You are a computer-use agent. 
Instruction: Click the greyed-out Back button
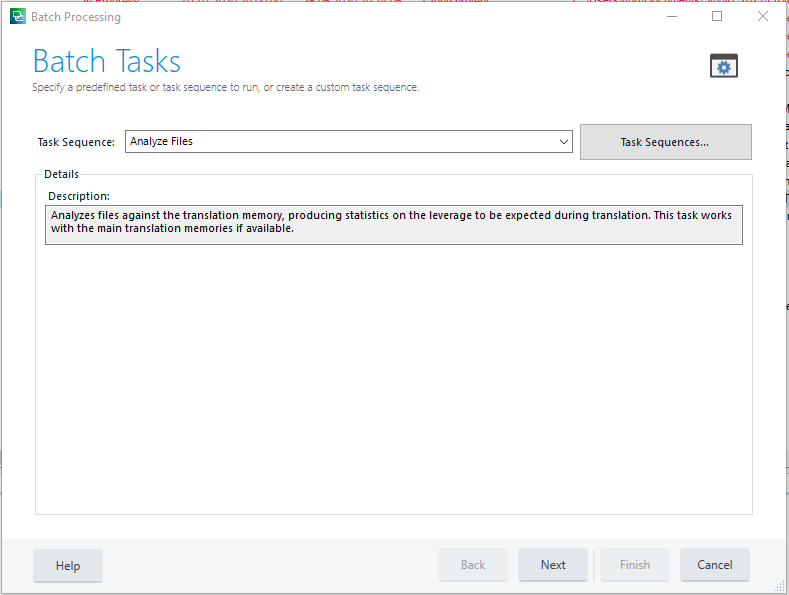473,565
